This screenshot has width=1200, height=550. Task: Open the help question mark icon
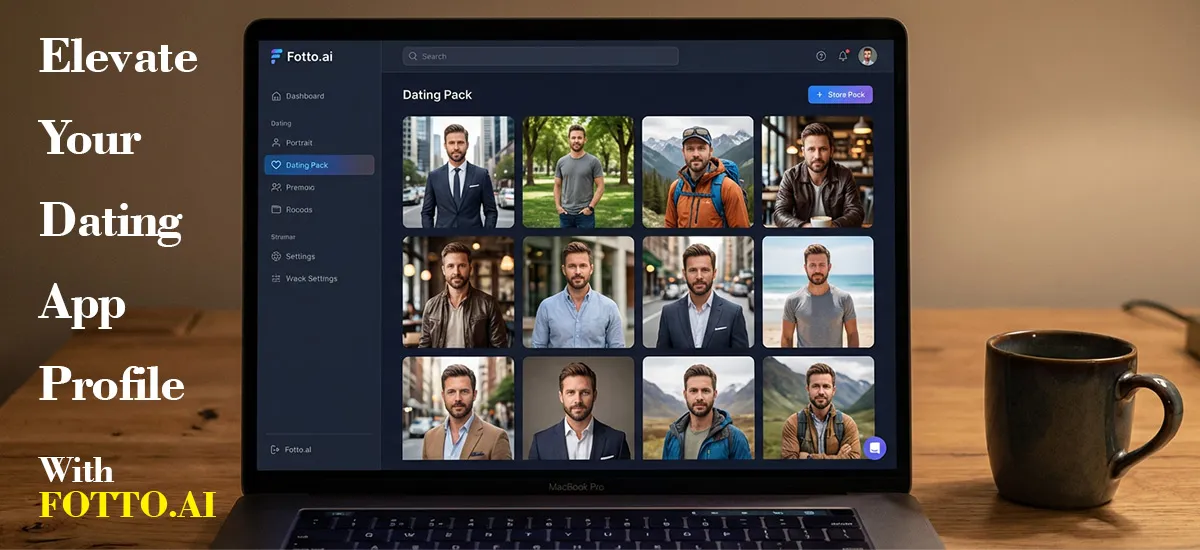821,56
